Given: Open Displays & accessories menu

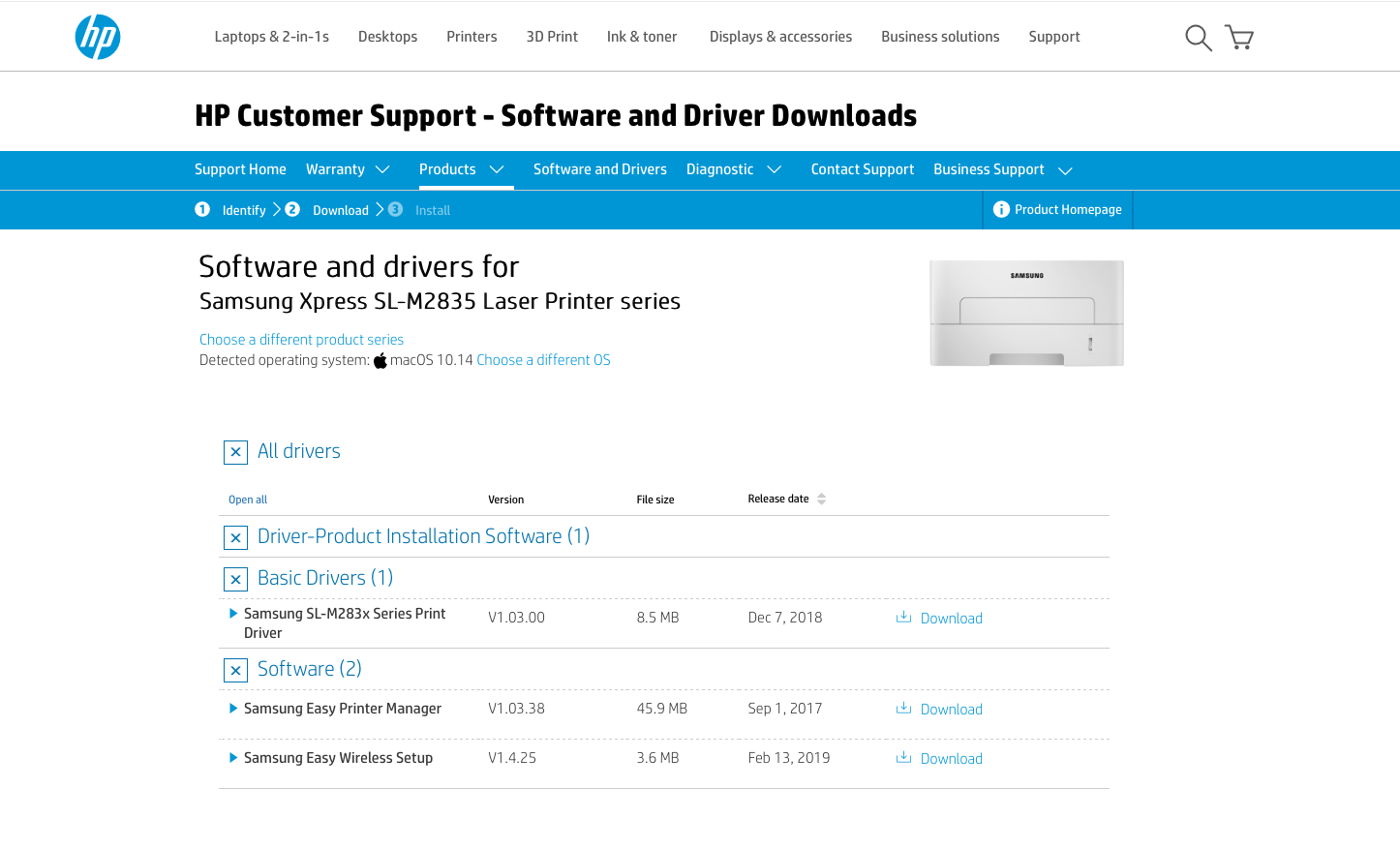Looking at the screenshot, I should pyautogui.click(x=780, y=37).
